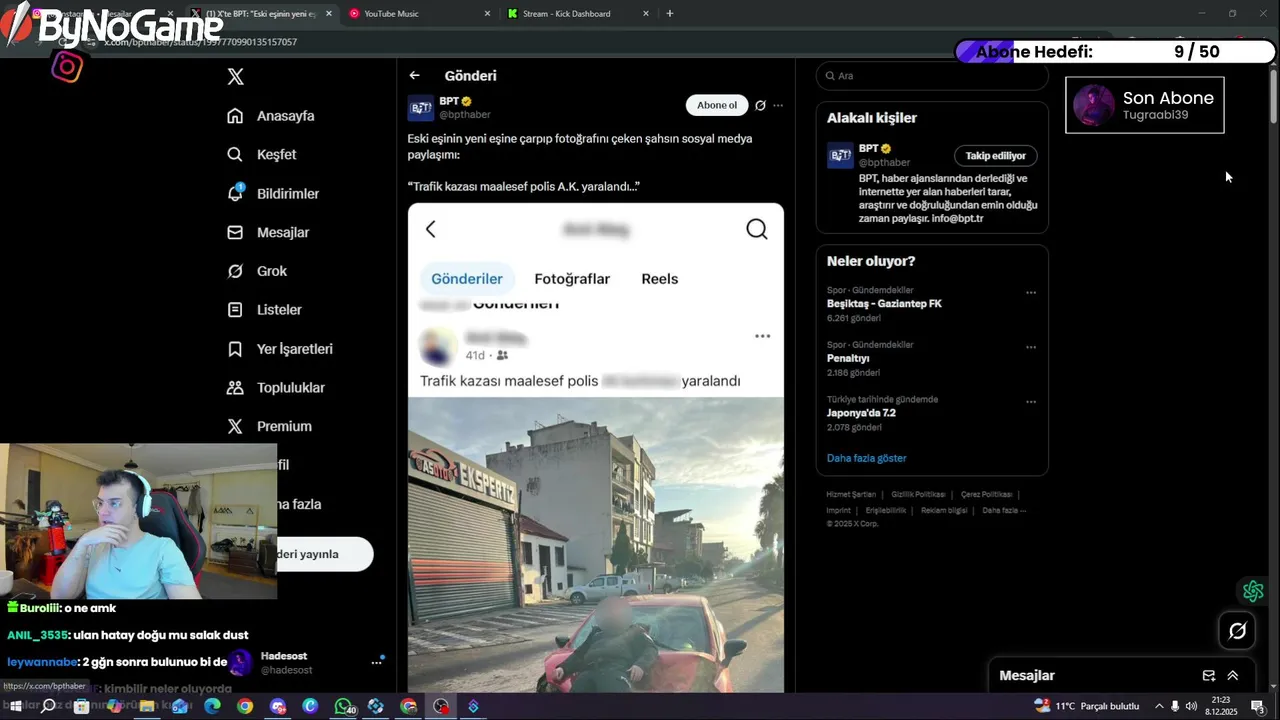The image size is (1280, 720).
Task: Open the Japonya'da 7.2 trend
Action: 861,412
